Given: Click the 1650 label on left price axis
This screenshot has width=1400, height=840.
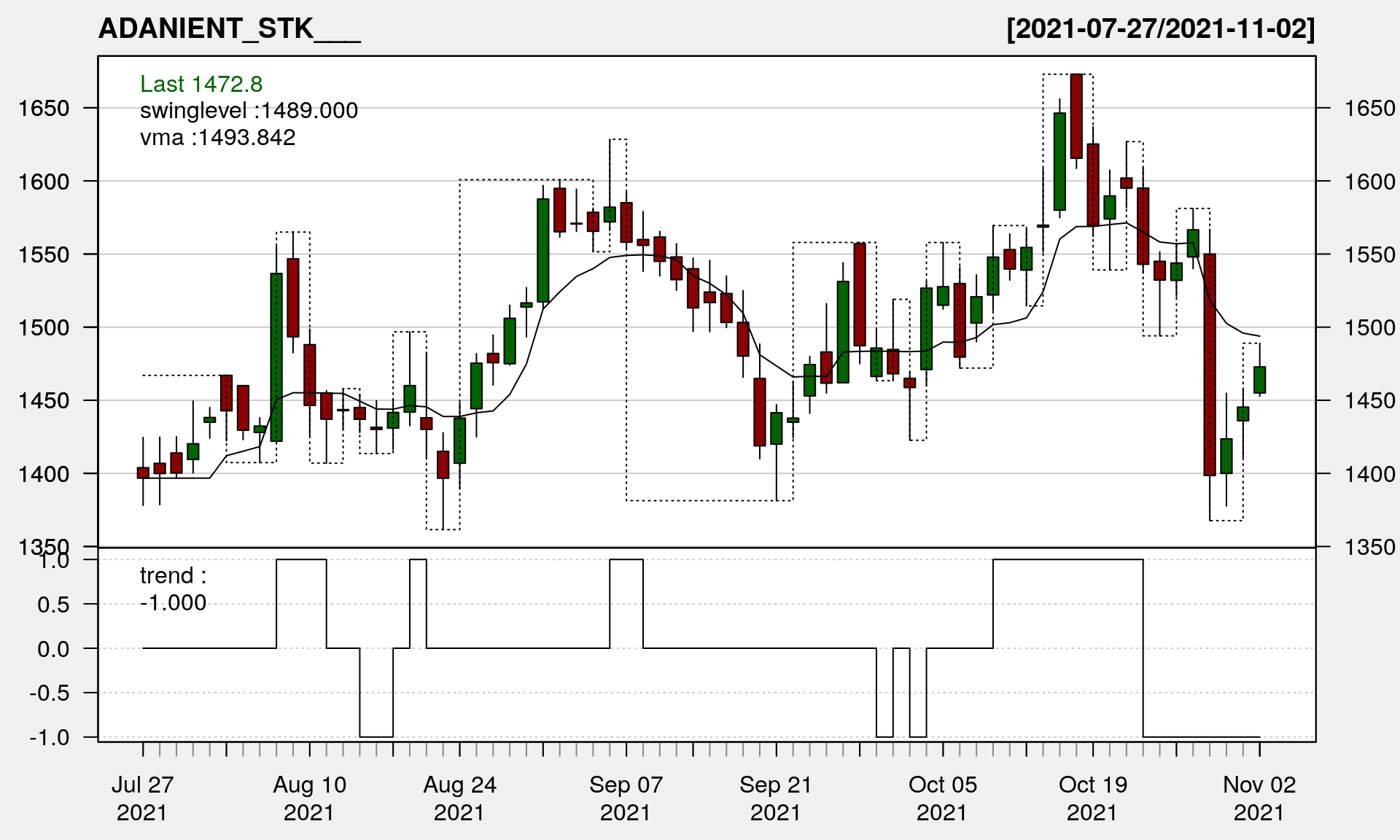Looking at the screenshot, I should coord(44,109).
